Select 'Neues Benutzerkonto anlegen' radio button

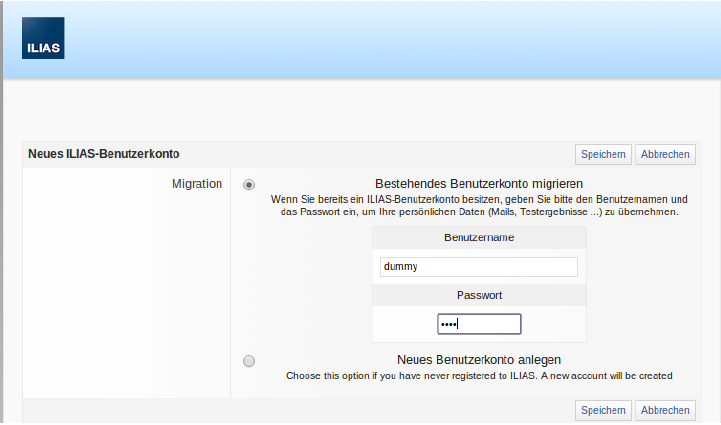click(249, 361)
